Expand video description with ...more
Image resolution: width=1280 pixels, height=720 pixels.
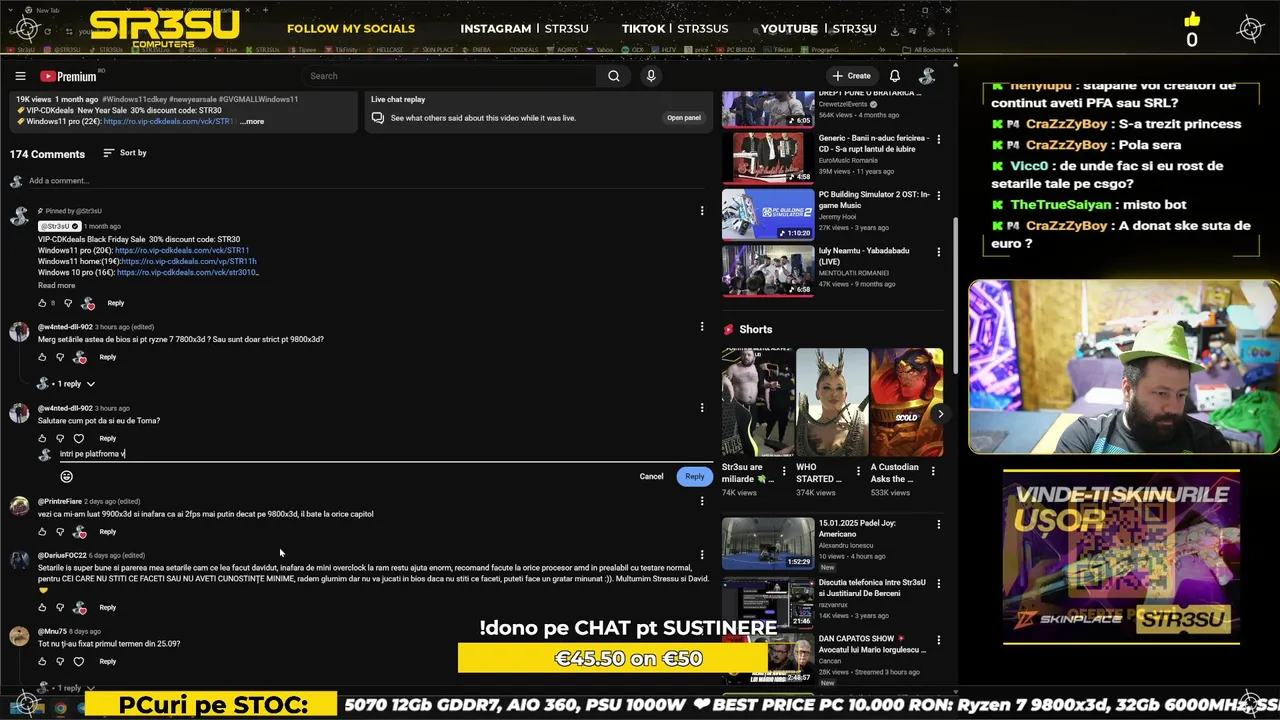[252, 121]
